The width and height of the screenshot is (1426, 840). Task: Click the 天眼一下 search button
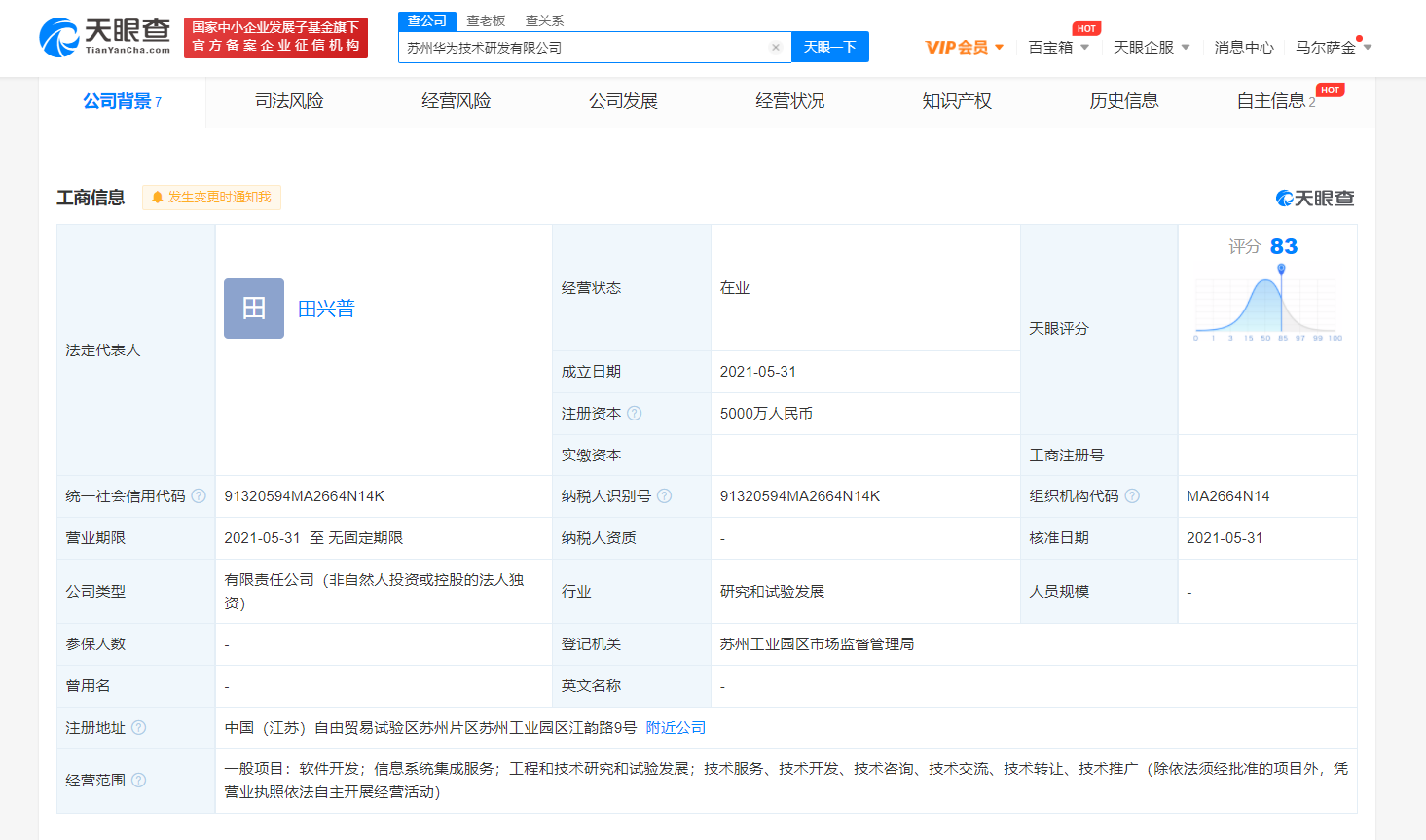[829, 47]
